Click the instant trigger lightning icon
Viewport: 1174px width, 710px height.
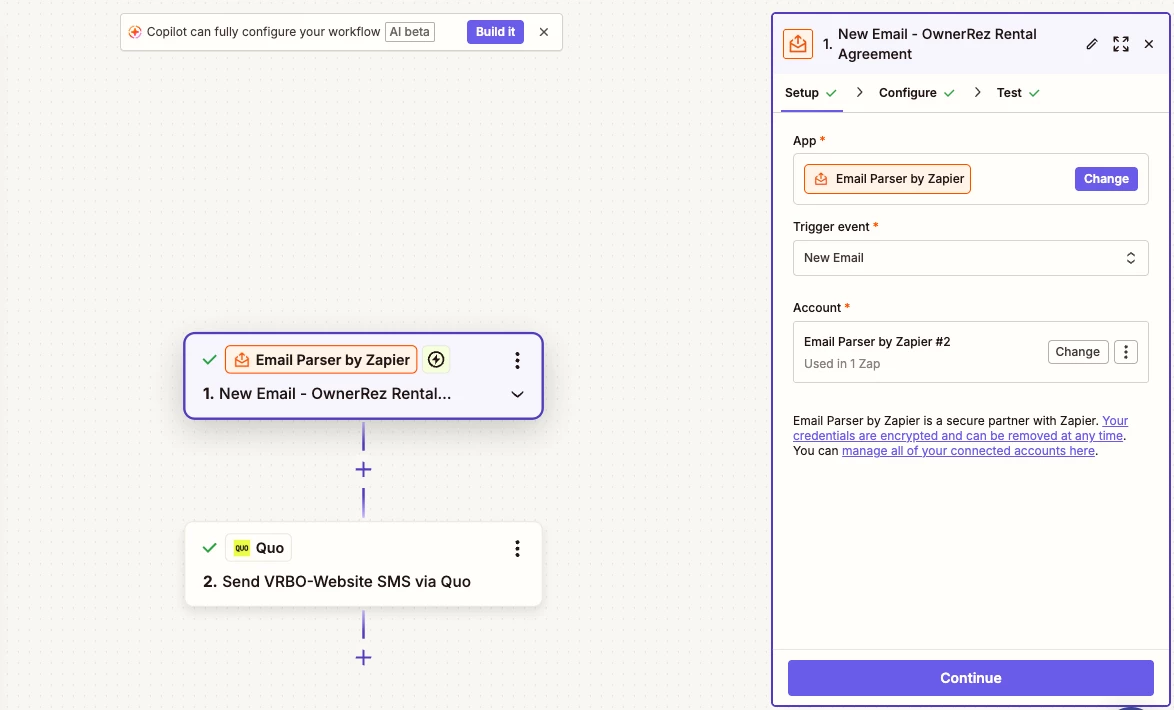point(436,359)
